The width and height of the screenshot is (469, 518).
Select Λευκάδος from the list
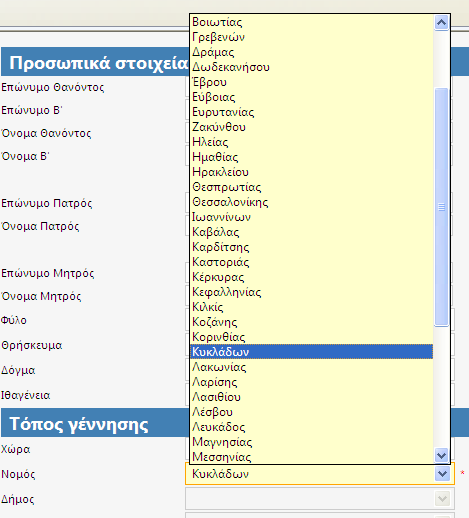click(312, 427)
